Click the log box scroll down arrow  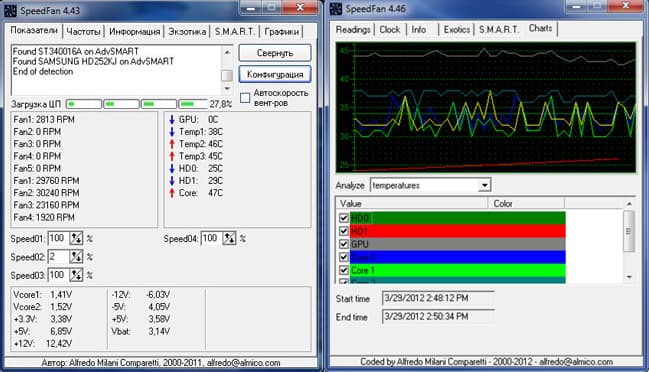pos(227,89)
